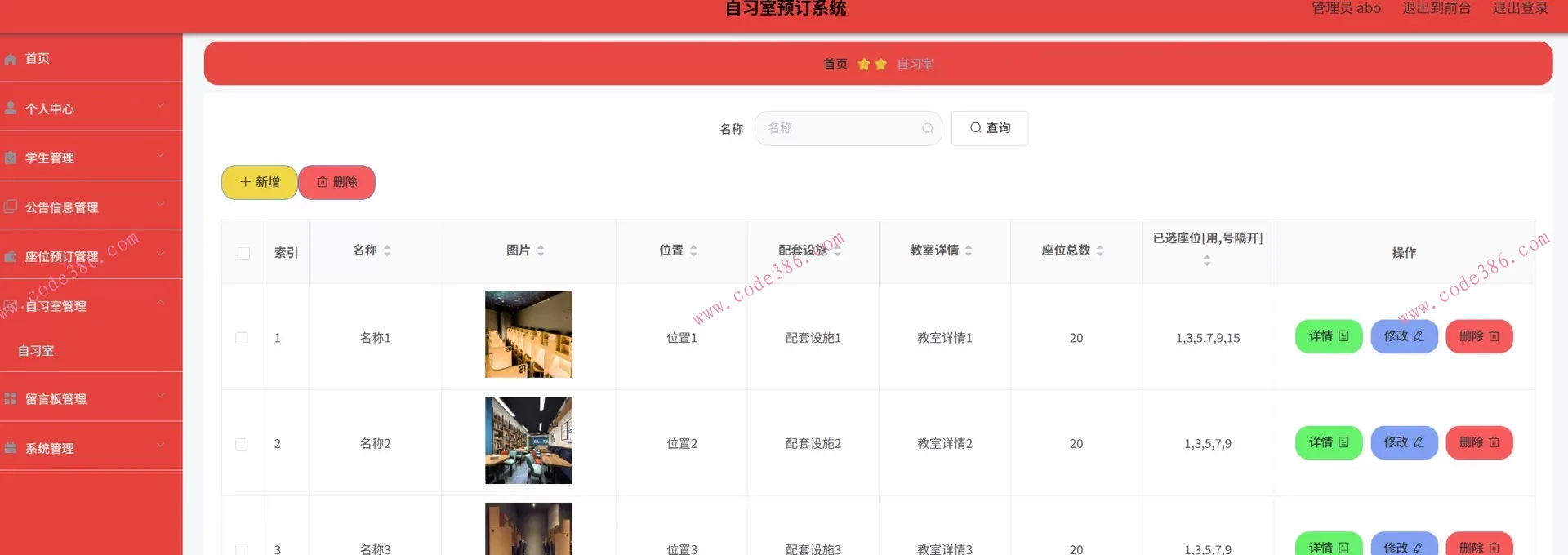Image resolution: width=1568 pixels, height=555 pixels.
Task: Sort by the 配套设施 column
Action: (837, 251)
